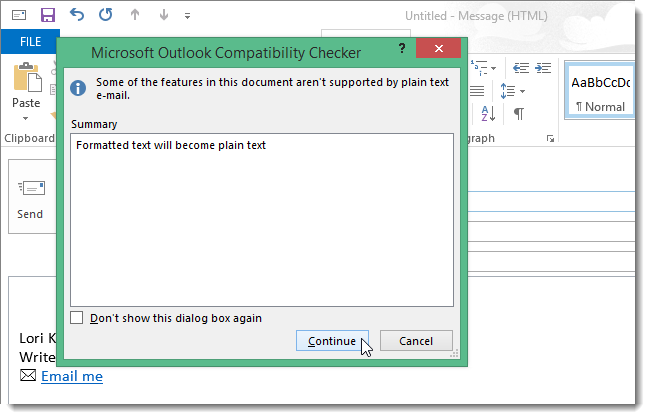The width and height of the screenshot is (650, 419).
Task: Select 'Formatted text will become plain text' entry
Action: (x=171, y=145)
